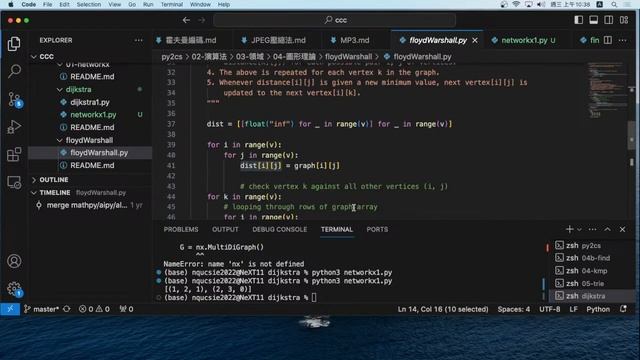Open Remote Explorer in activity bar
The height and width of the screenshot is (360, 640).
click(x=14, y=182)
